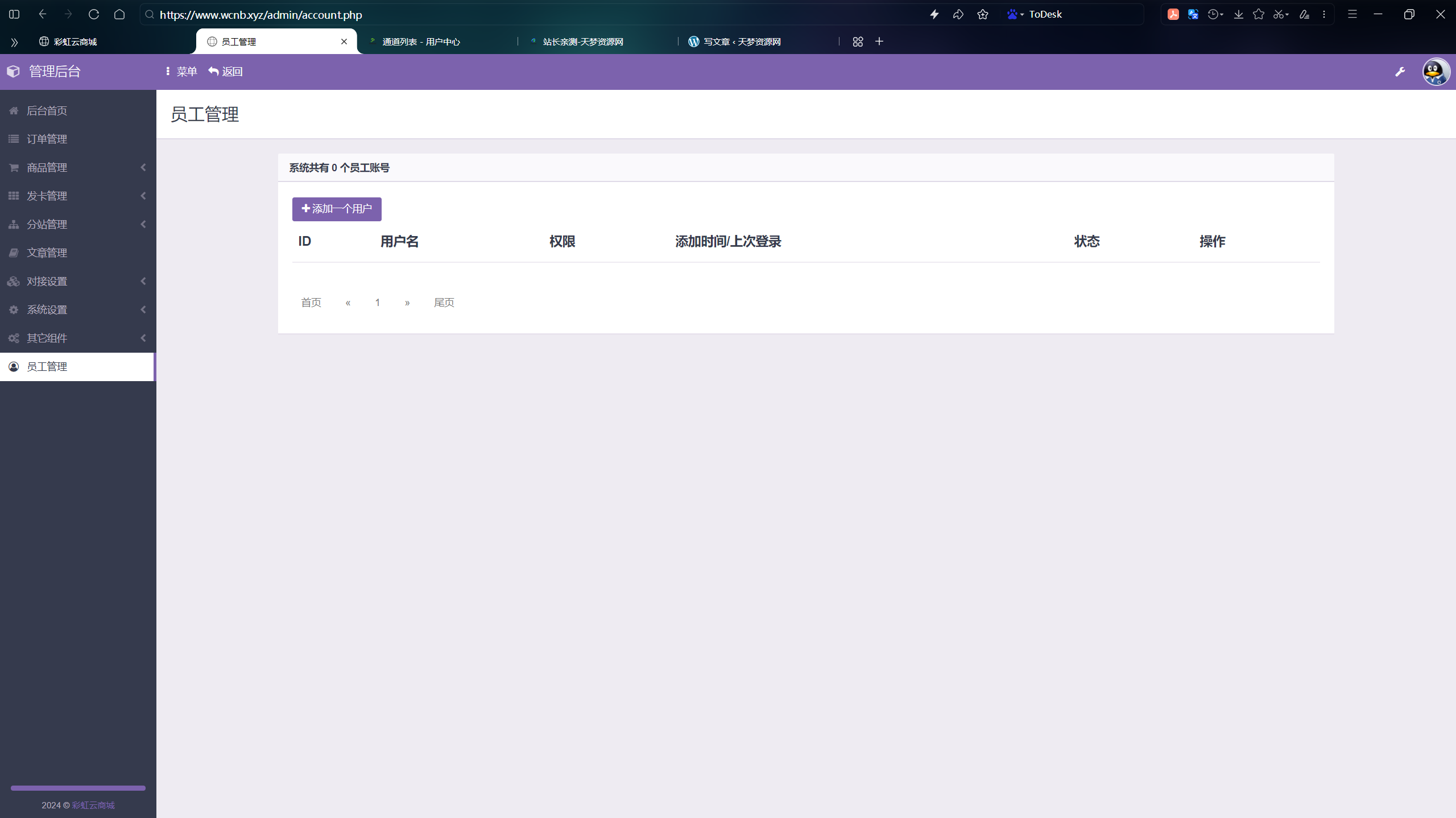Expand tab list with double chevron
This screenshot has width=1456, height=818.
coord(14,42)
